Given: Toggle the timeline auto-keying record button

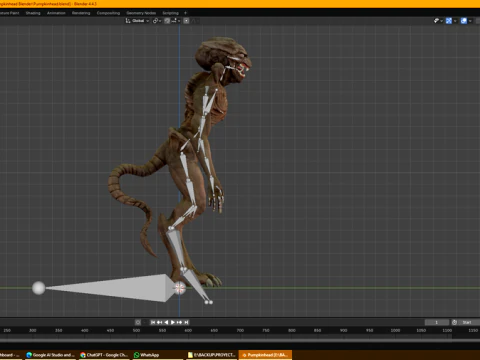Looking at the screenshot, I should click(138, 322).
